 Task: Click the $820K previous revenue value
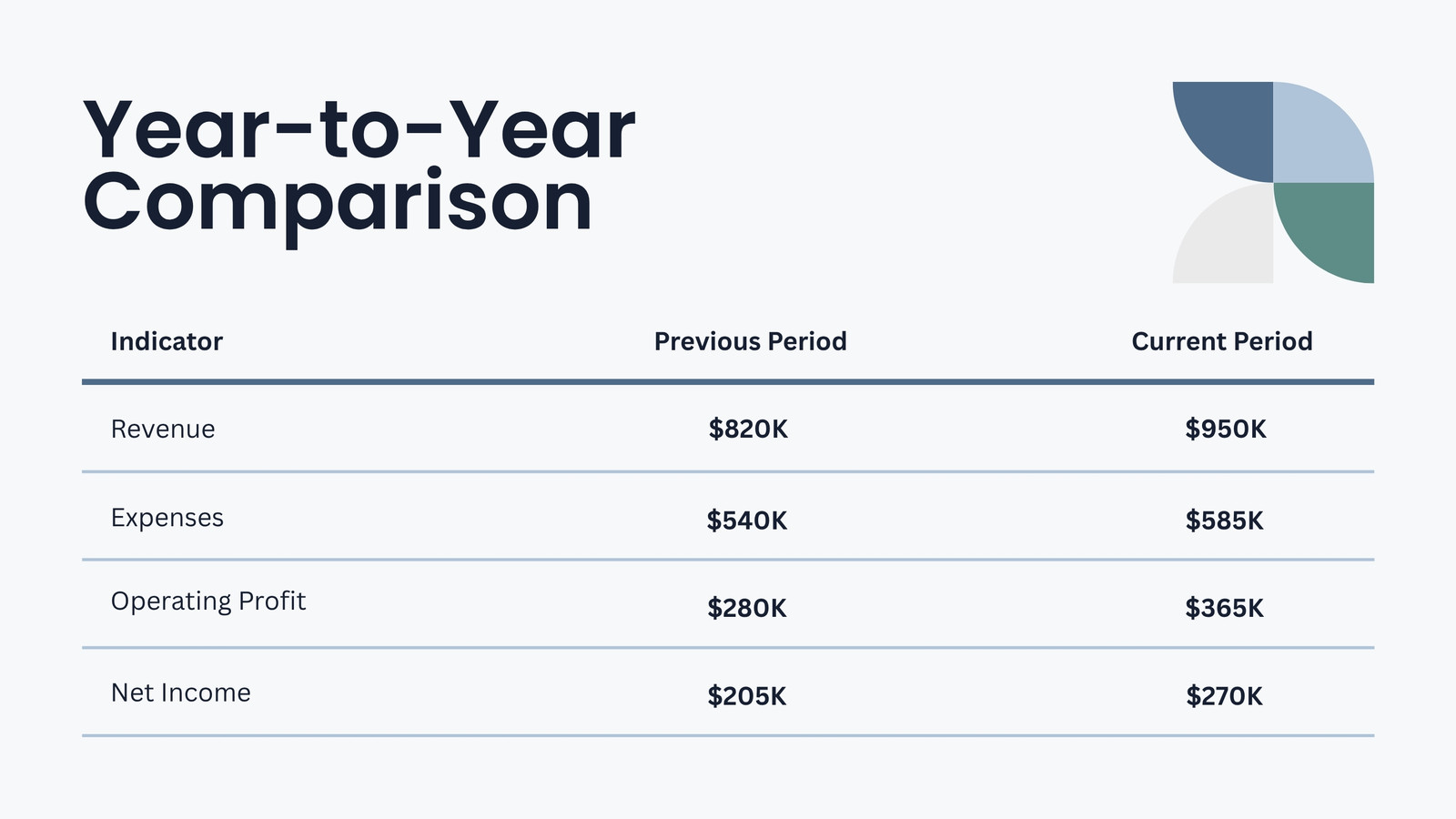point(748,429)
